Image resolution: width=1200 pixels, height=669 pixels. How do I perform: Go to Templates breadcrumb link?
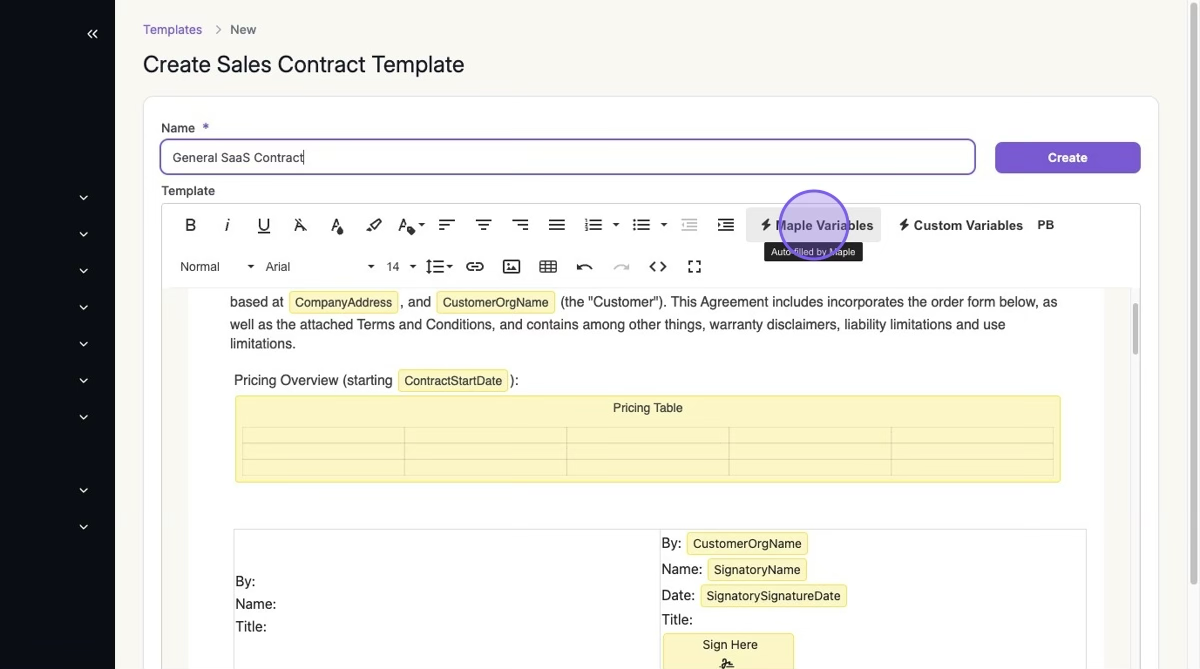click(172, 30)
